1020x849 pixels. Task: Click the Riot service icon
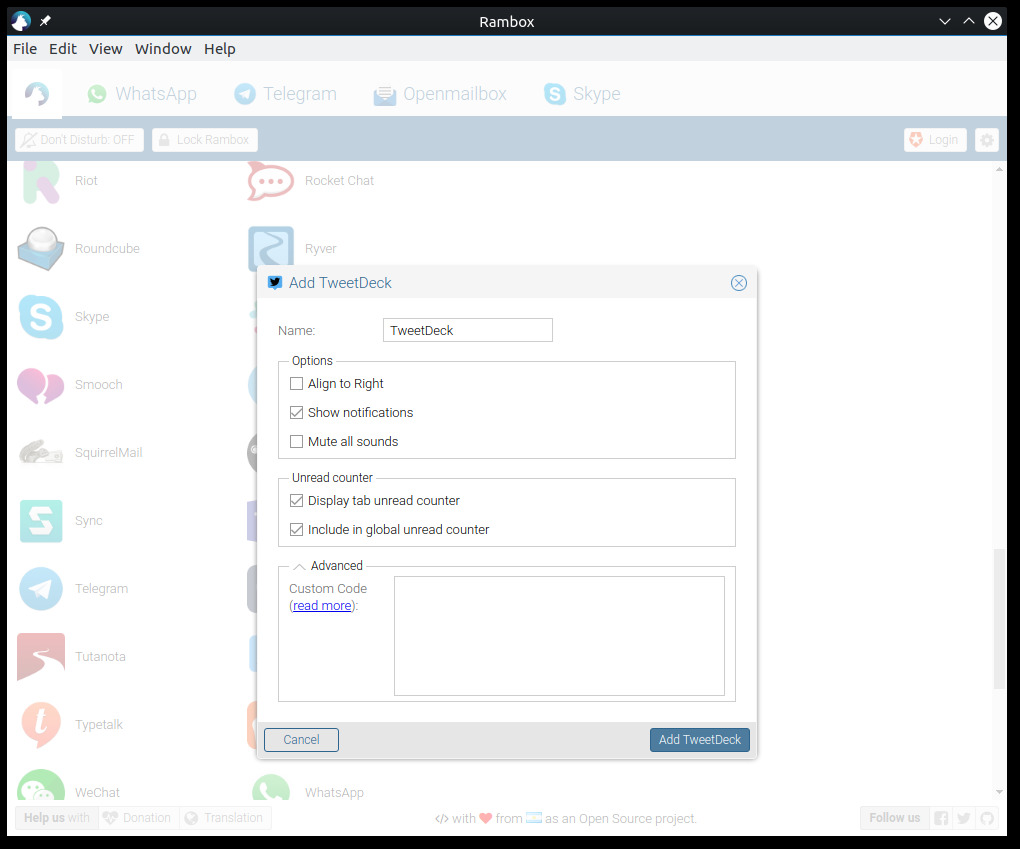click(x=40, y=182)
